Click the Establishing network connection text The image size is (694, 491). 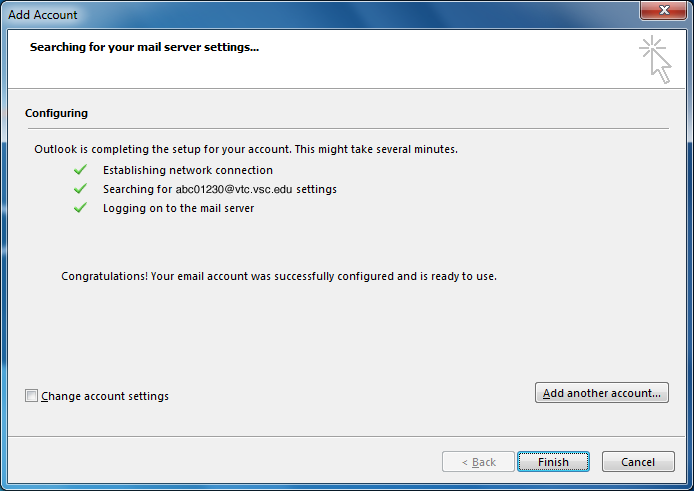pos(188,170)
